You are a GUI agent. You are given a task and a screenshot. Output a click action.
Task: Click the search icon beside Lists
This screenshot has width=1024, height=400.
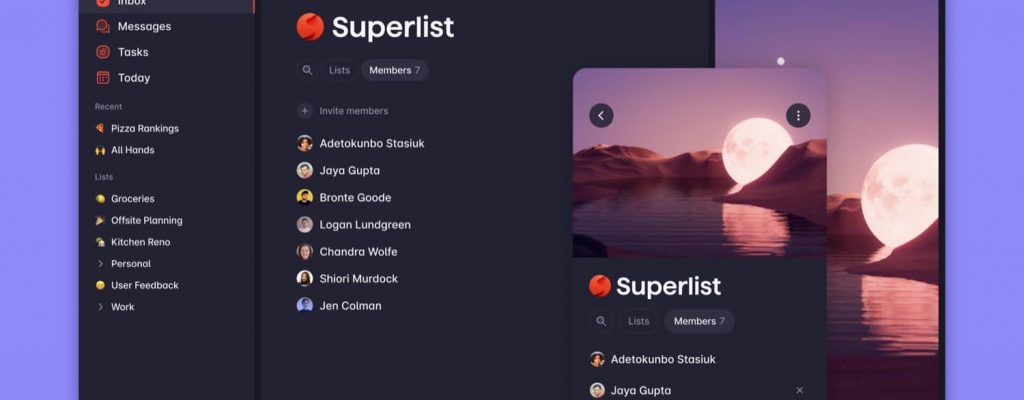click(307, 70)
